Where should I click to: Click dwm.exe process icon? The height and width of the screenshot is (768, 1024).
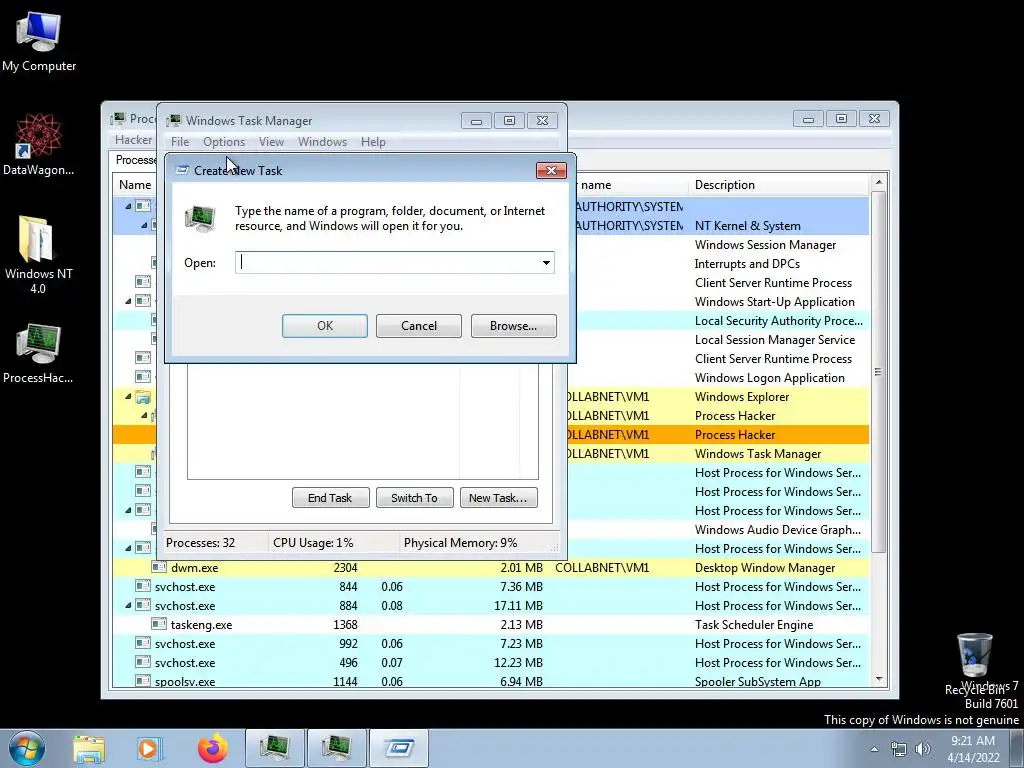tap(159, 568)
